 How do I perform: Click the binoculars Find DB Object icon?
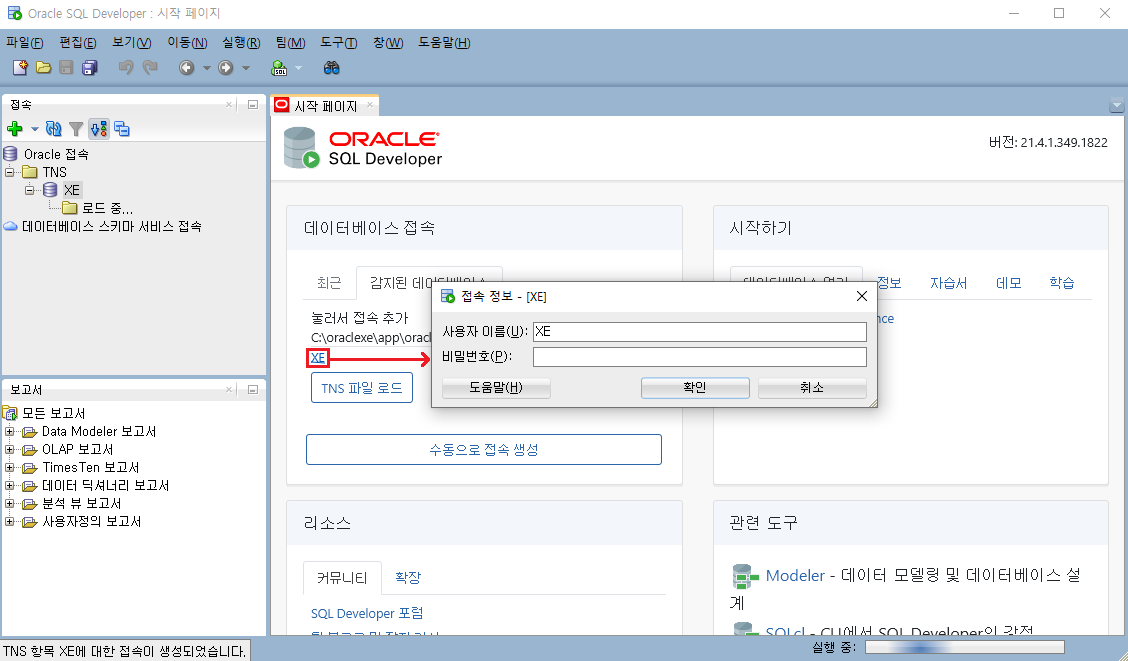[332, 68]
